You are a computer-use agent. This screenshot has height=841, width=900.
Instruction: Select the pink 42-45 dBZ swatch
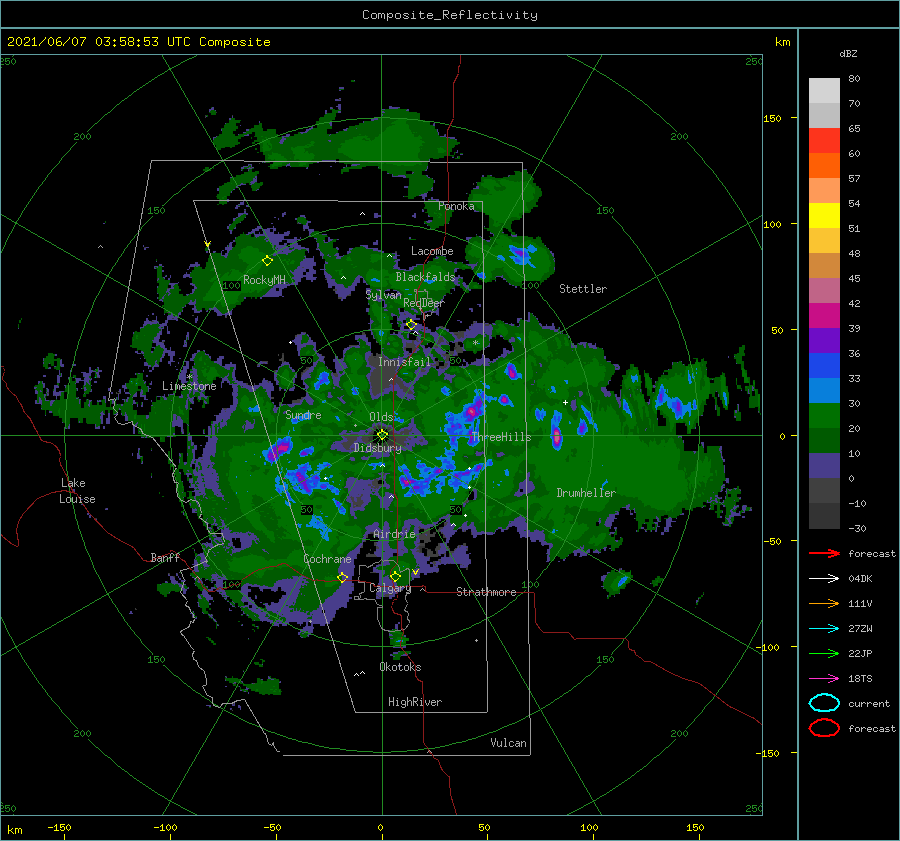pos(824,290)
